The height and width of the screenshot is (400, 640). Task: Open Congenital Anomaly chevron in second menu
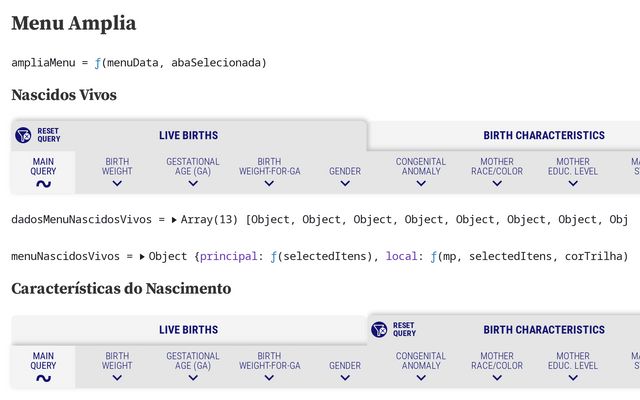421,378
